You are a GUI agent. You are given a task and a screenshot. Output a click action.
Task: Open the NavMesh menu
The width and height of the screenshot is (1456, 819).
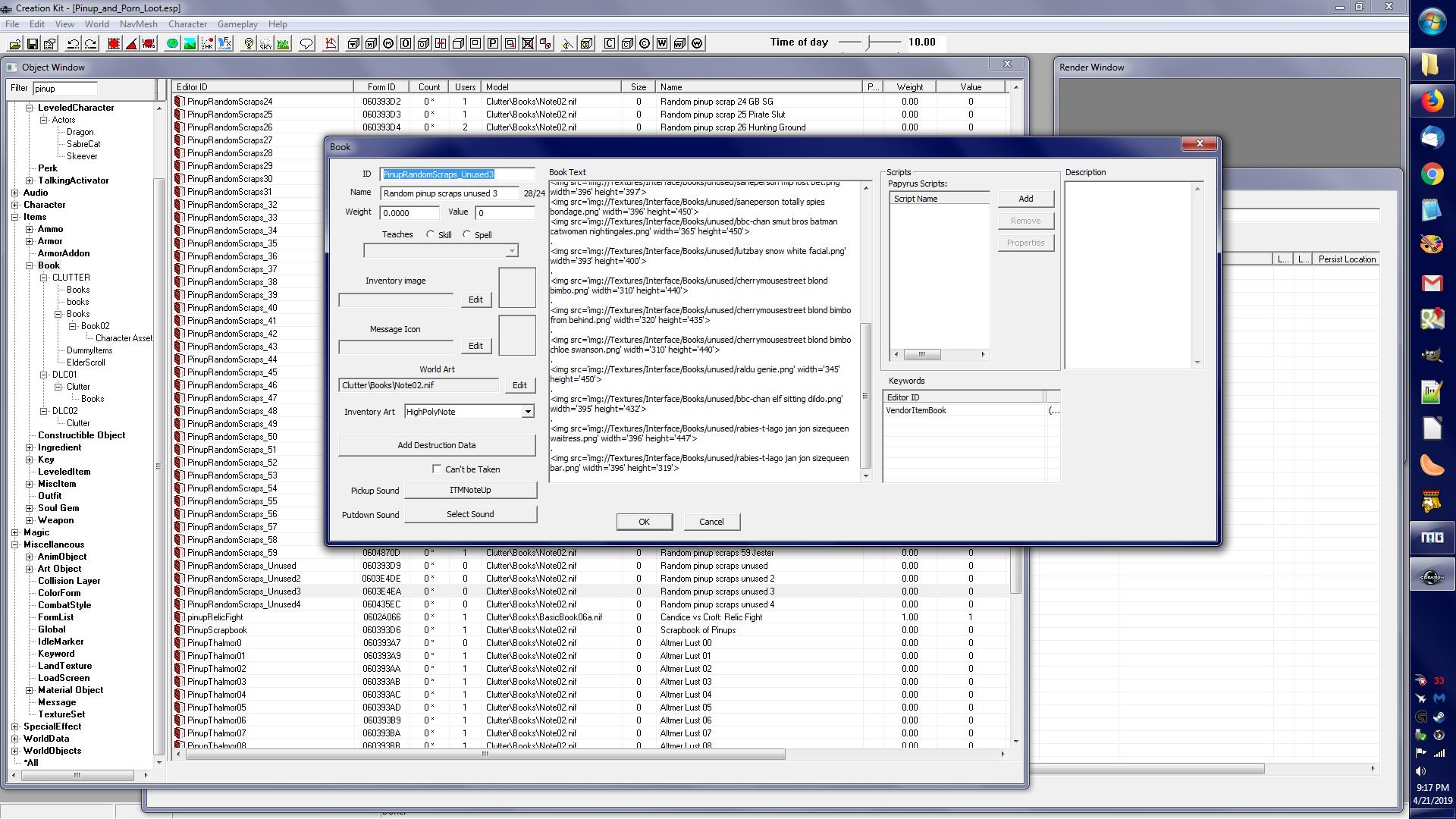click(139, 24)
